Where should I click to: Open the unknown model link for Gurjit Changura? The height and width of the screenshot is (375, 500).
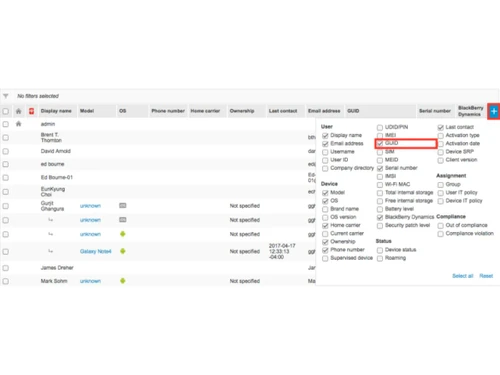coord(90,206)
